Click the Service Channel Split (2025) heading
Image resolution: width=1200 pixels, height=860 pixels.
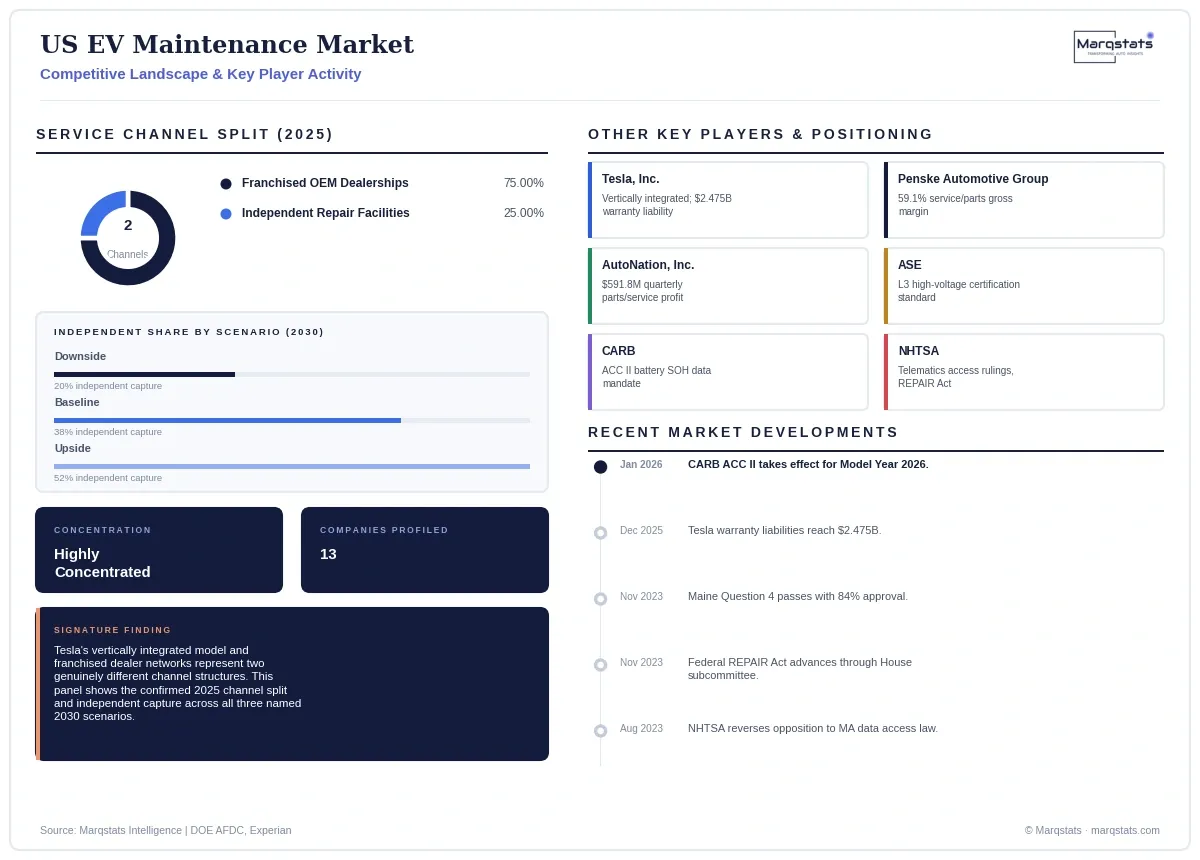tap(185, 134)
